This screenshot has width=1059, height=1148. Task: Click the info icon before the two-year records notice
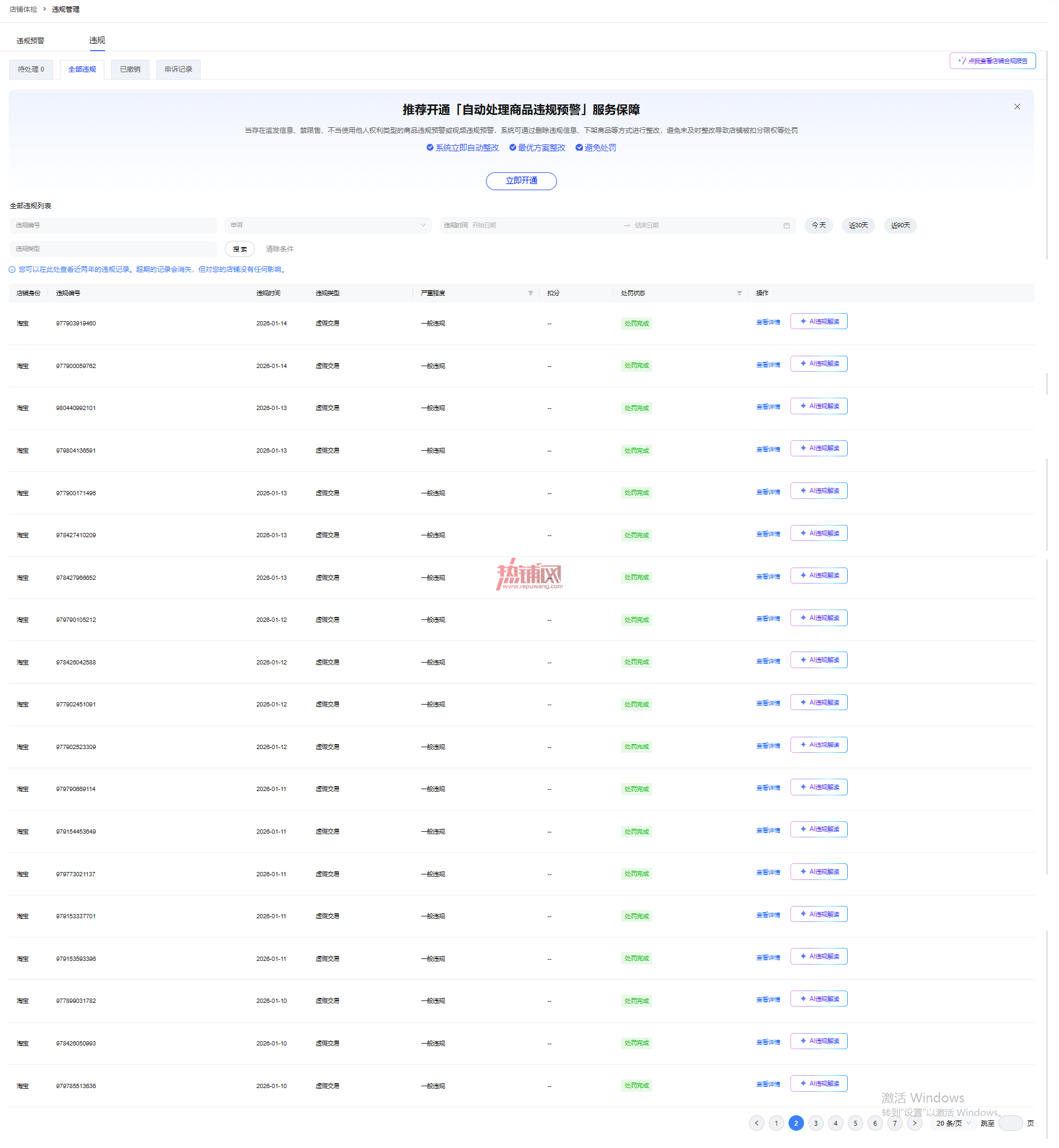12,269
